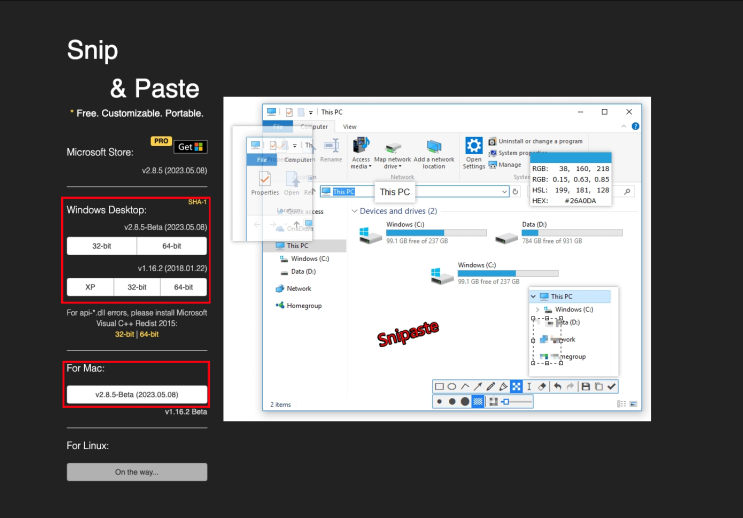The width and height of the screenshot is (743, 518).
Task: Select Data (D:) in the left navigation pane
Action: pos(298,272)
